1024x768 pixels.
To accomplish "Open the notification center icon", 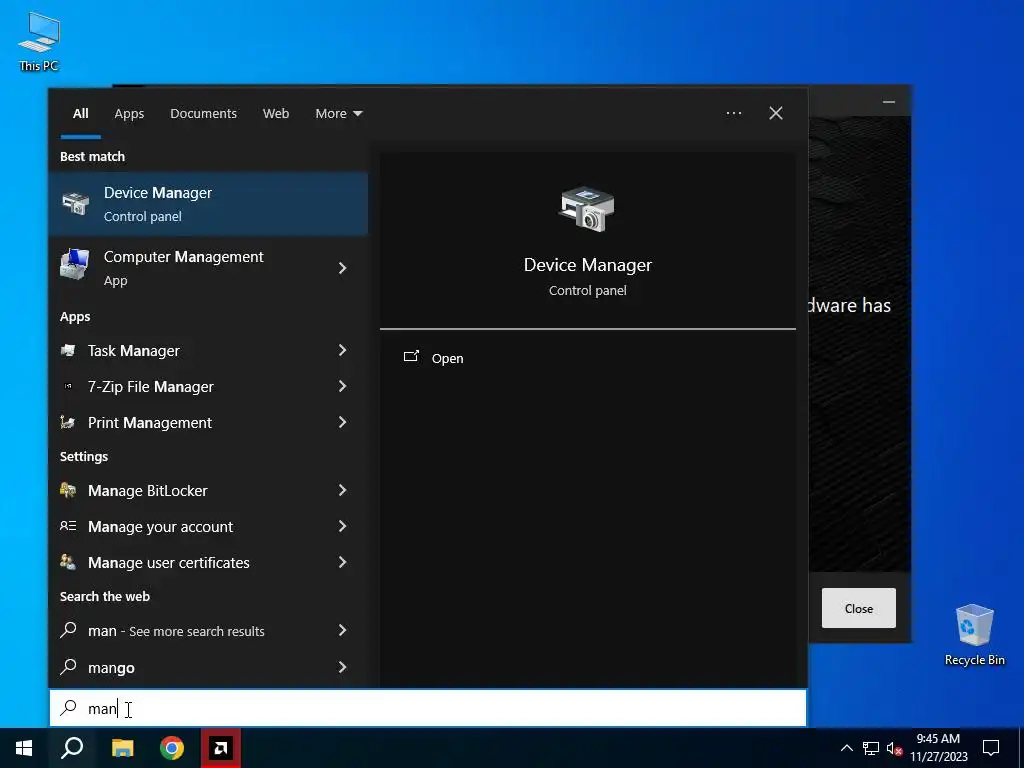I will click(991, 748).
